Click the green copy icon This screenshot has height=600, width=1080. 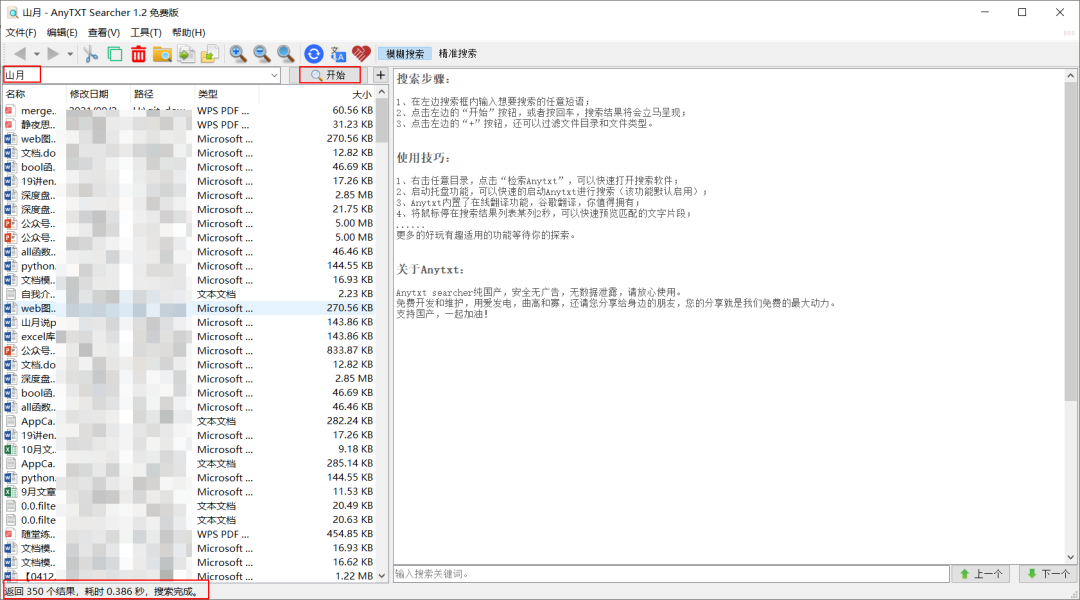coord(114,54)
